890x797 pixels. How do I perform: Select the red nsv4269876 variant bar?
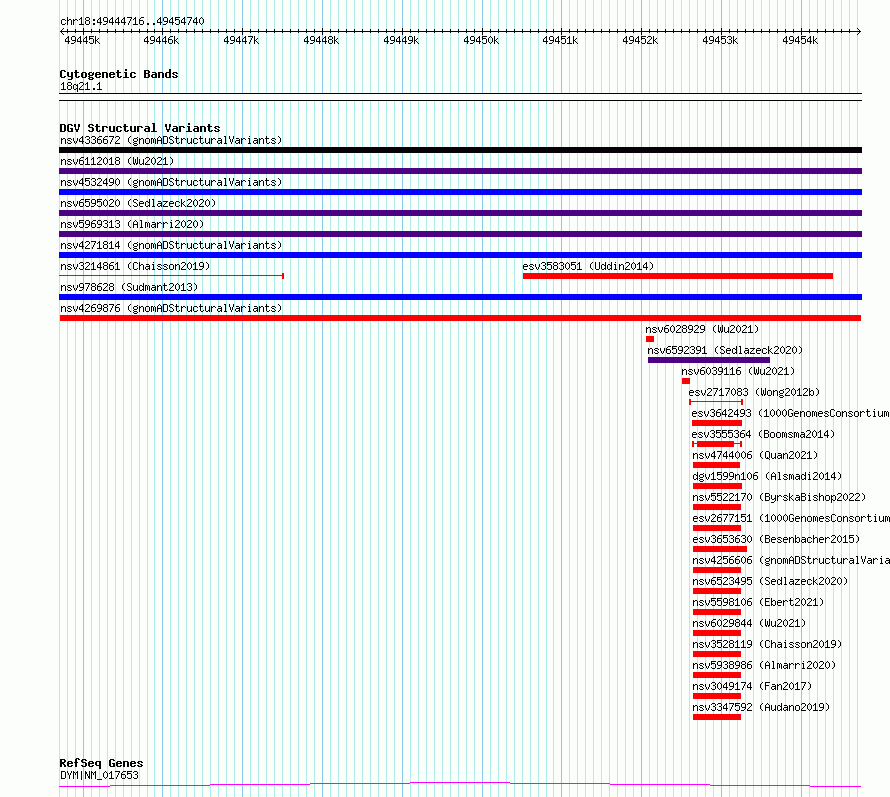pyautogui.click(x=460, y=318)
